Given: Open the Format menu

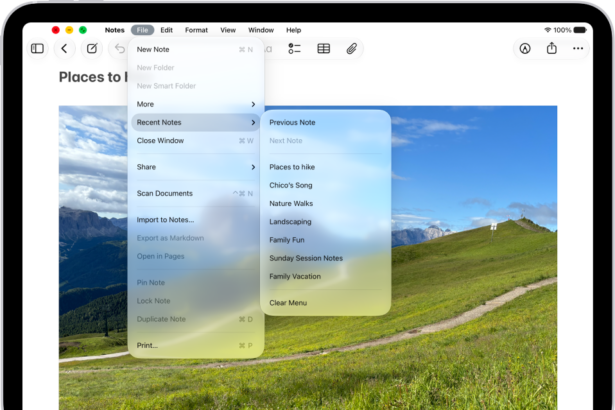Looking at the screenshot, I should pyautogui.click(x=196, y=30).
